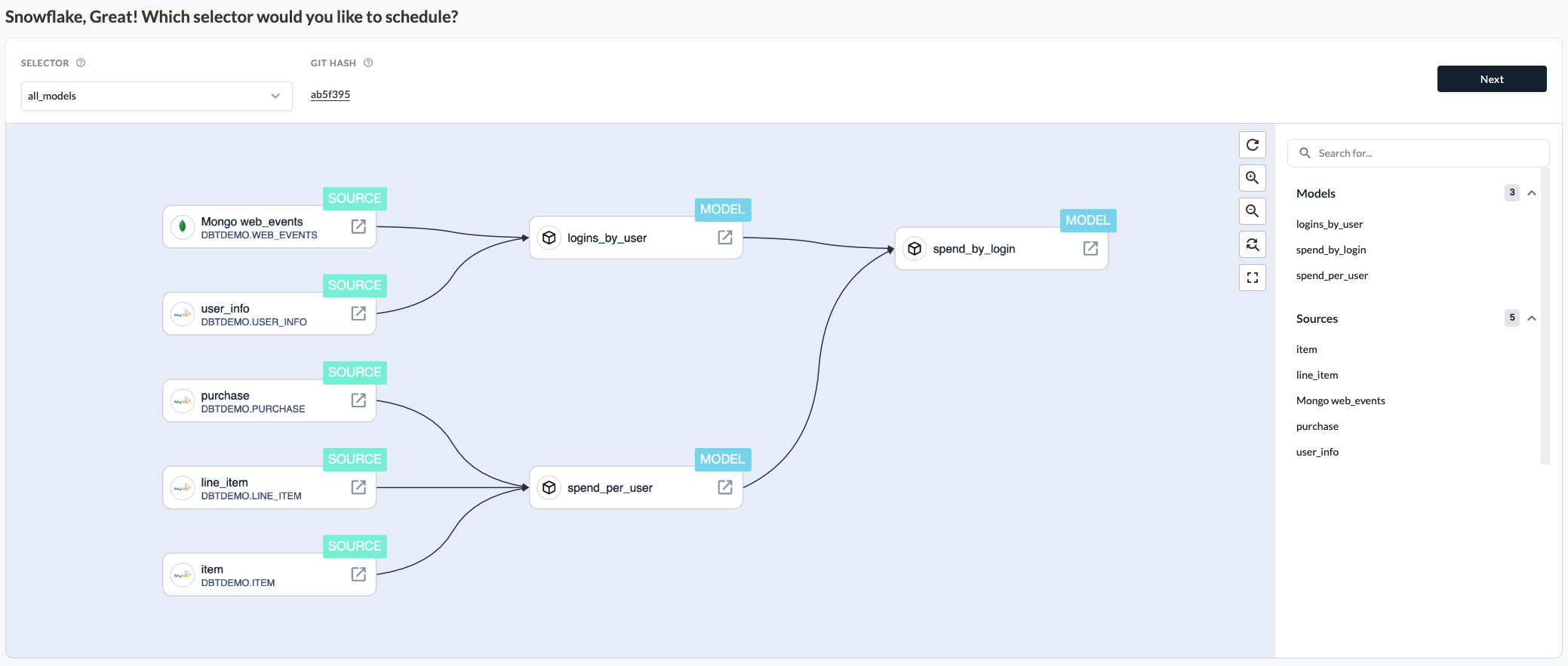Open external link on logins_by_user node
Viewport: 1568px width, 666px height.
724,238
